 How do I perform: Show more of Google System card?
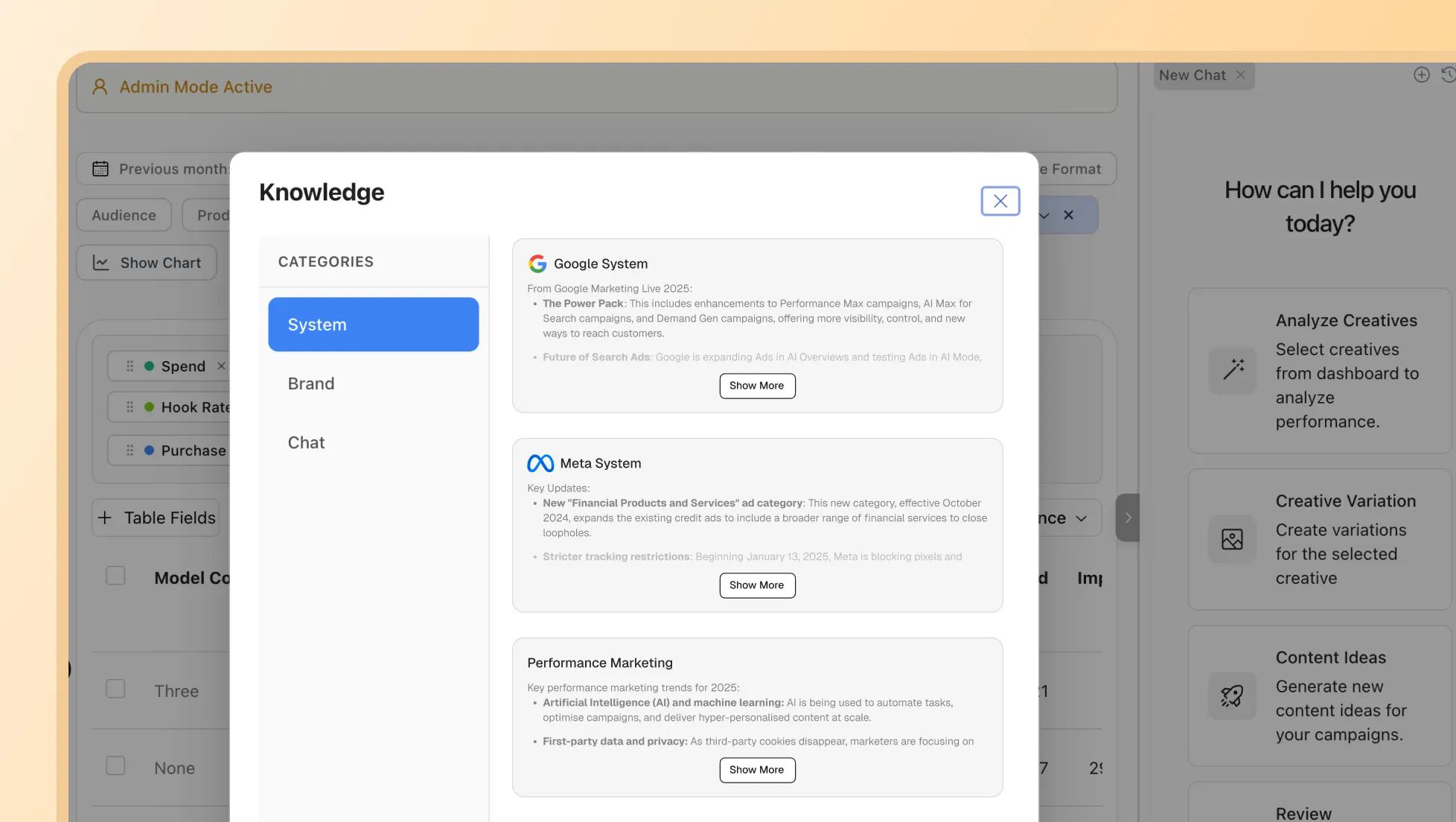(x=757, y=386)
